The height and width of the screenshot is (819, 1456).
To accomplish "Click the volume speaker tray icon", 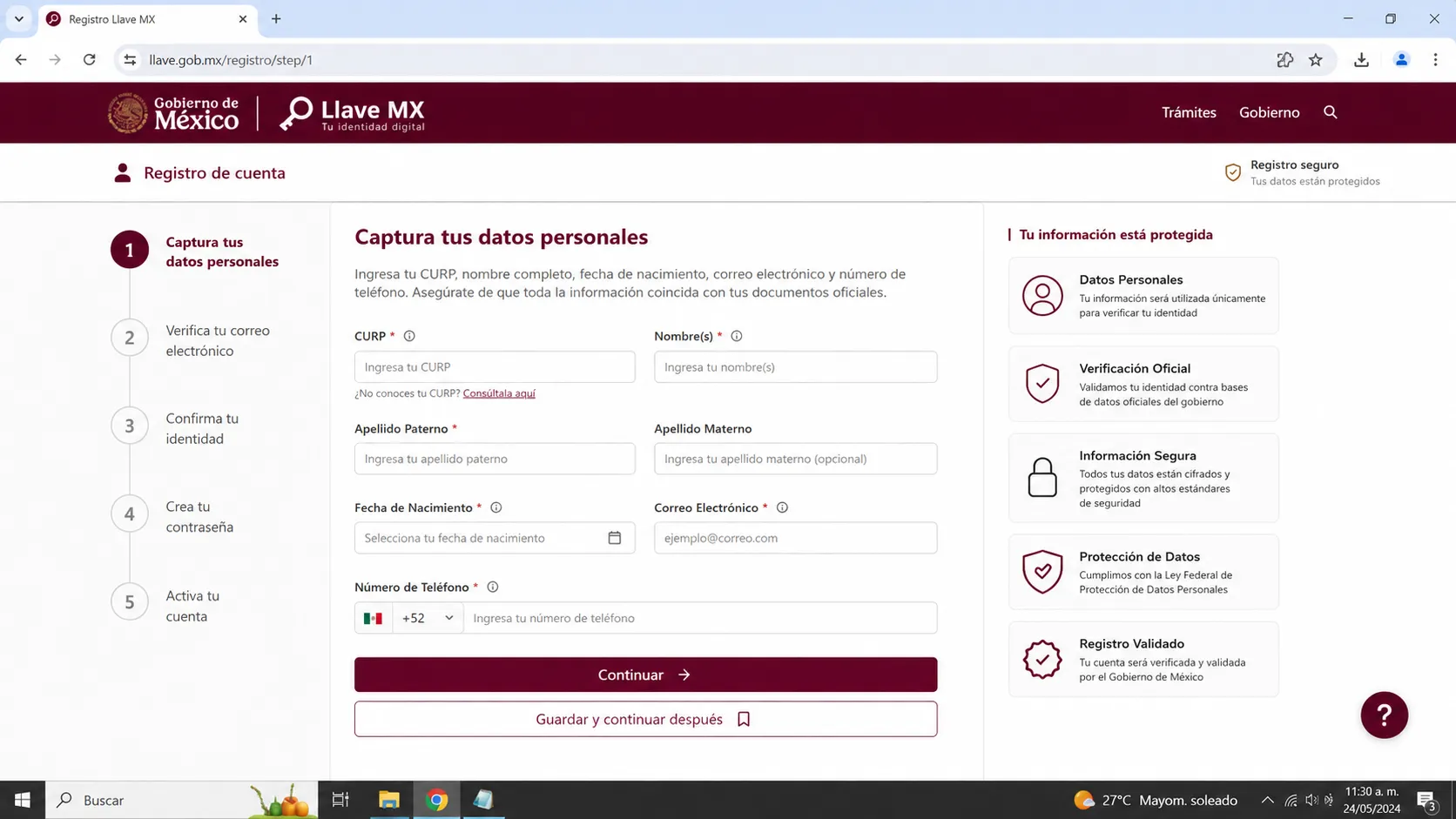I will coord(1311,800).
